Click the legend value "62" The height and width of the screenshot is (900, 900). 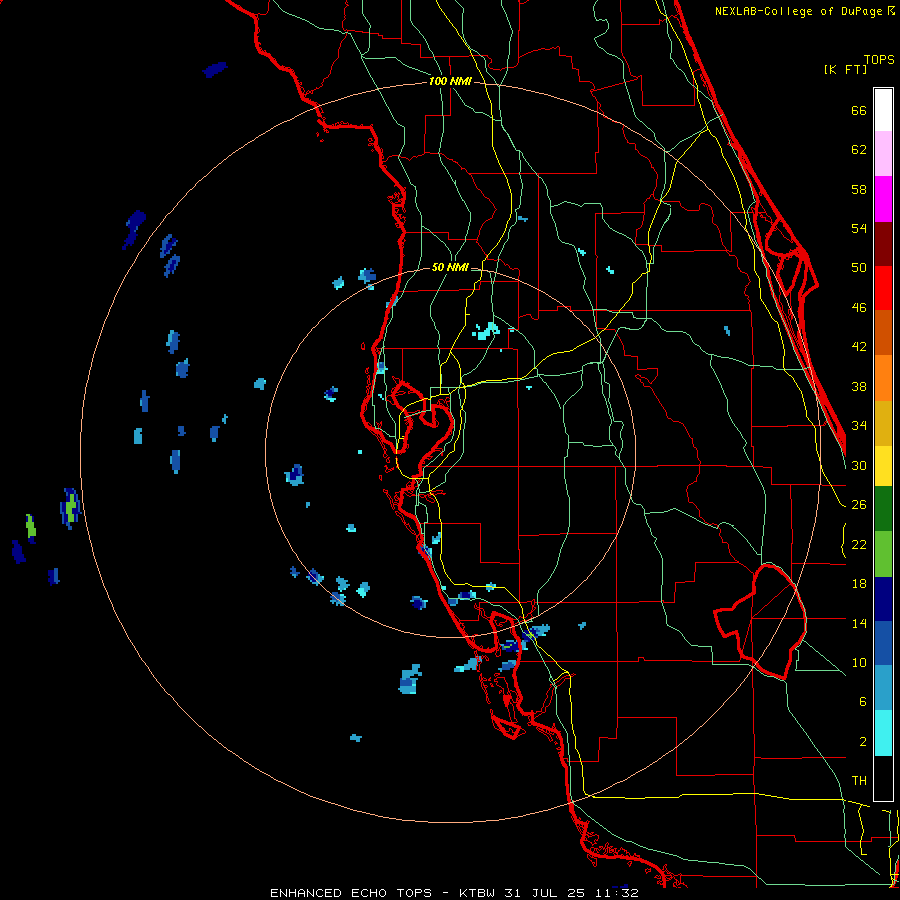click(x=859, y=150)
